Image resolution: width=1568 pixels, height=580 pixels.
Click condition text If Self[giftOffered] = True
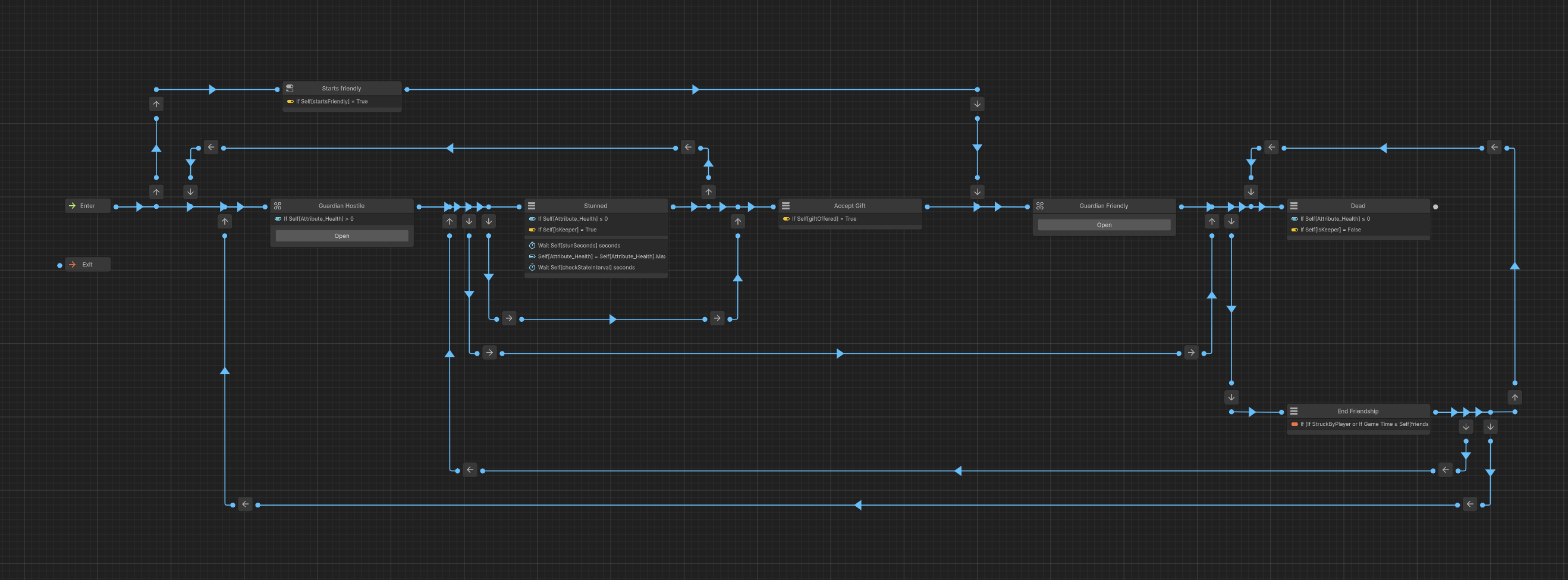pos(824,219)
